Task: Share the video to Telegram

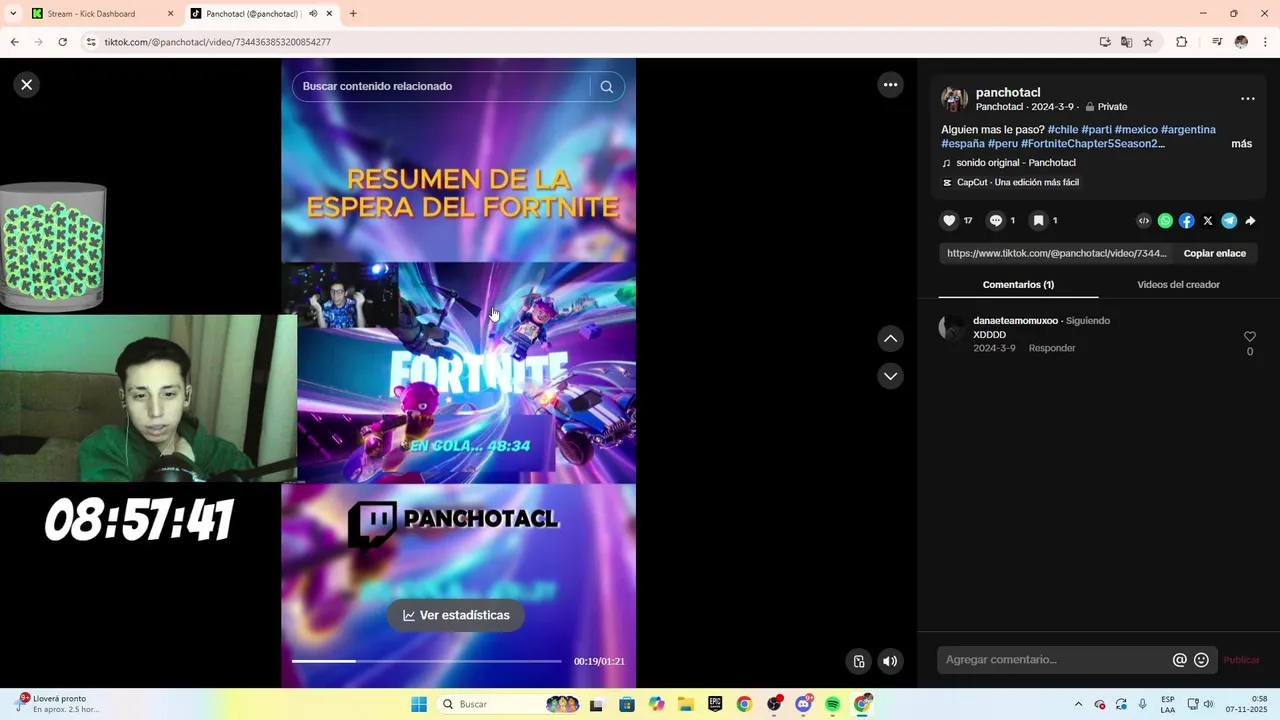Action: point(1229,221)
